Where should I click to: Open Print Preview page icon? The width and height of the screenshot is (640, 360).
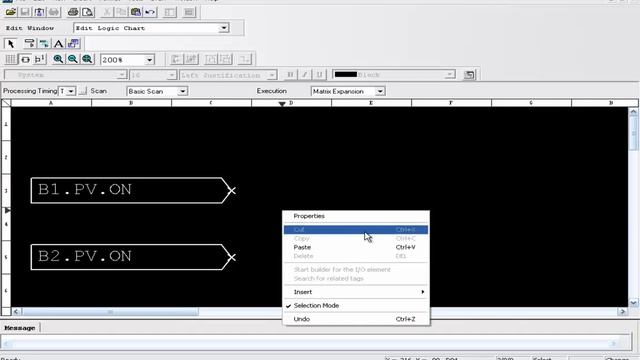click(x=87, y=12)
